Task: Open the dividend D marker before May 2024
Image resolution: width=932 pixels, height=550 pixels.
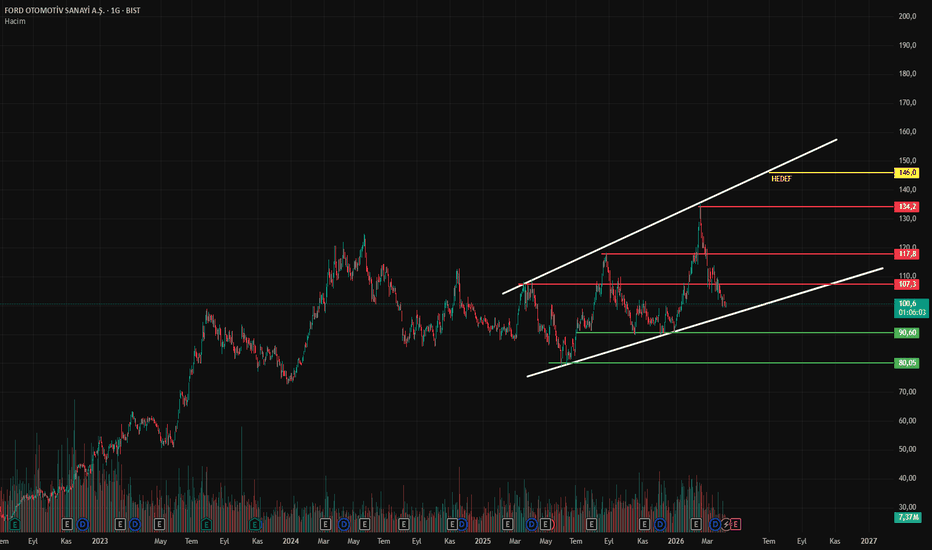Action: point(344,524)
